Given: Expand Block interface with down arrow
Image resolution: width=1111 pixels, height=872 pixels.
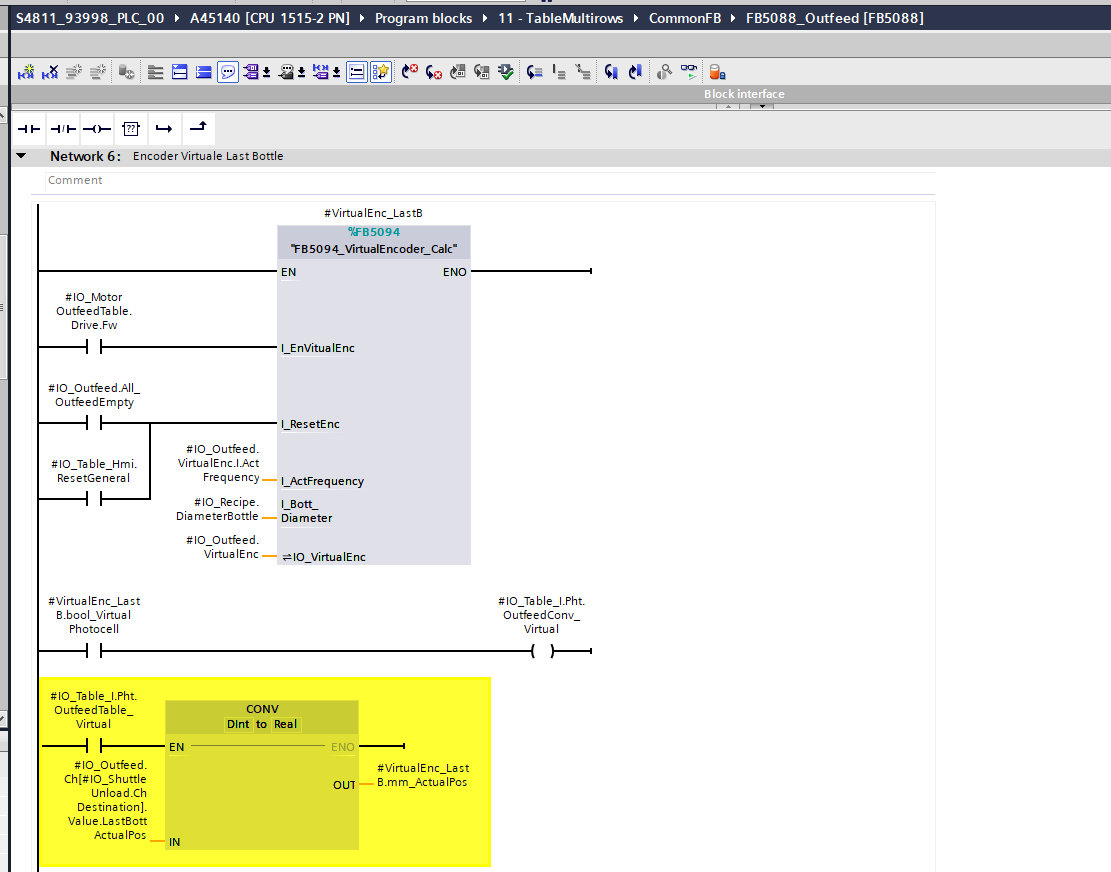Looking at the screenshot, I should tap(762, 106).
